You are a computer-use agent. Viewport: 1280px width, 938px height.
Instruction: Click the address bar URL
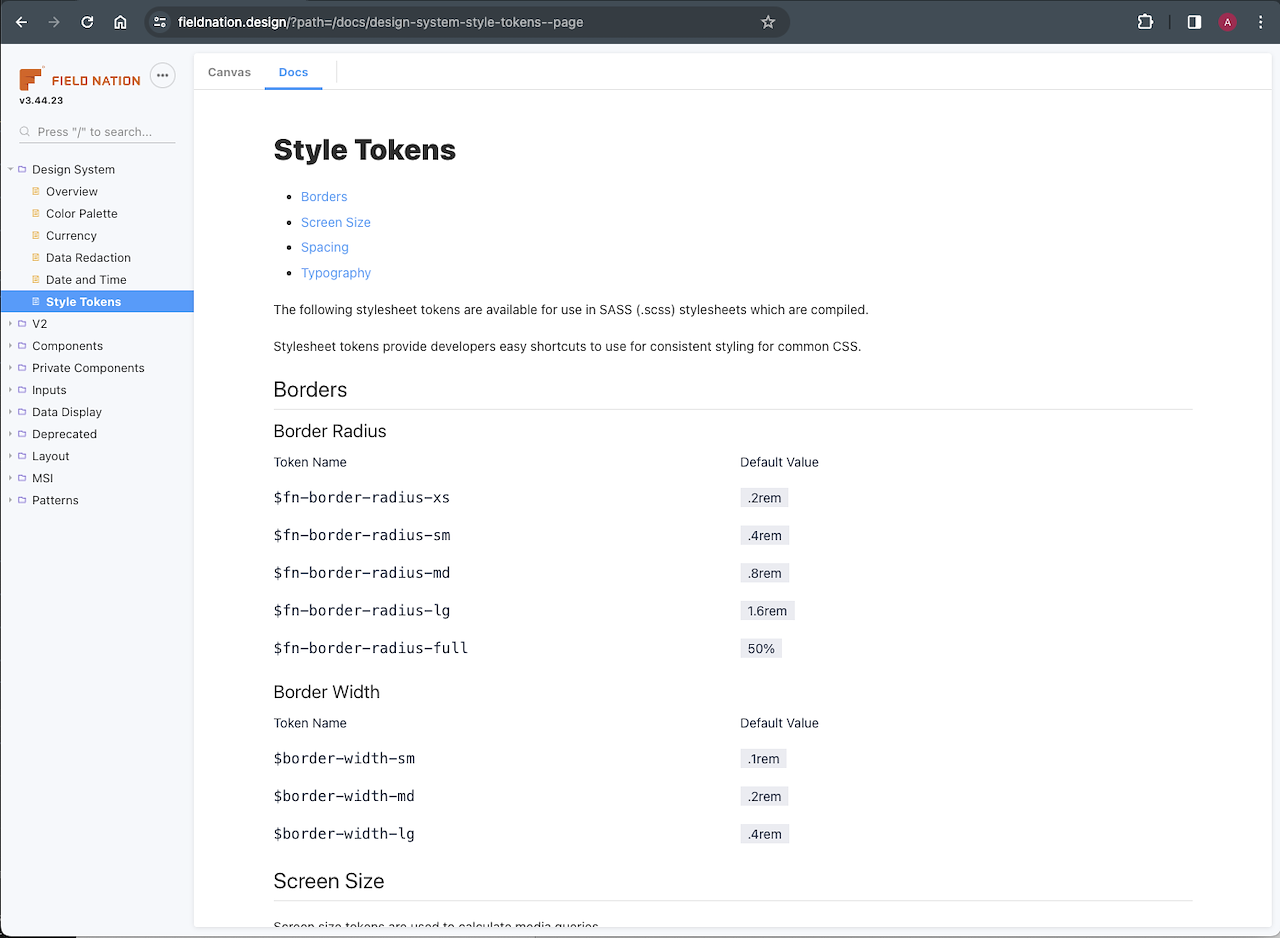click(380, 22)
